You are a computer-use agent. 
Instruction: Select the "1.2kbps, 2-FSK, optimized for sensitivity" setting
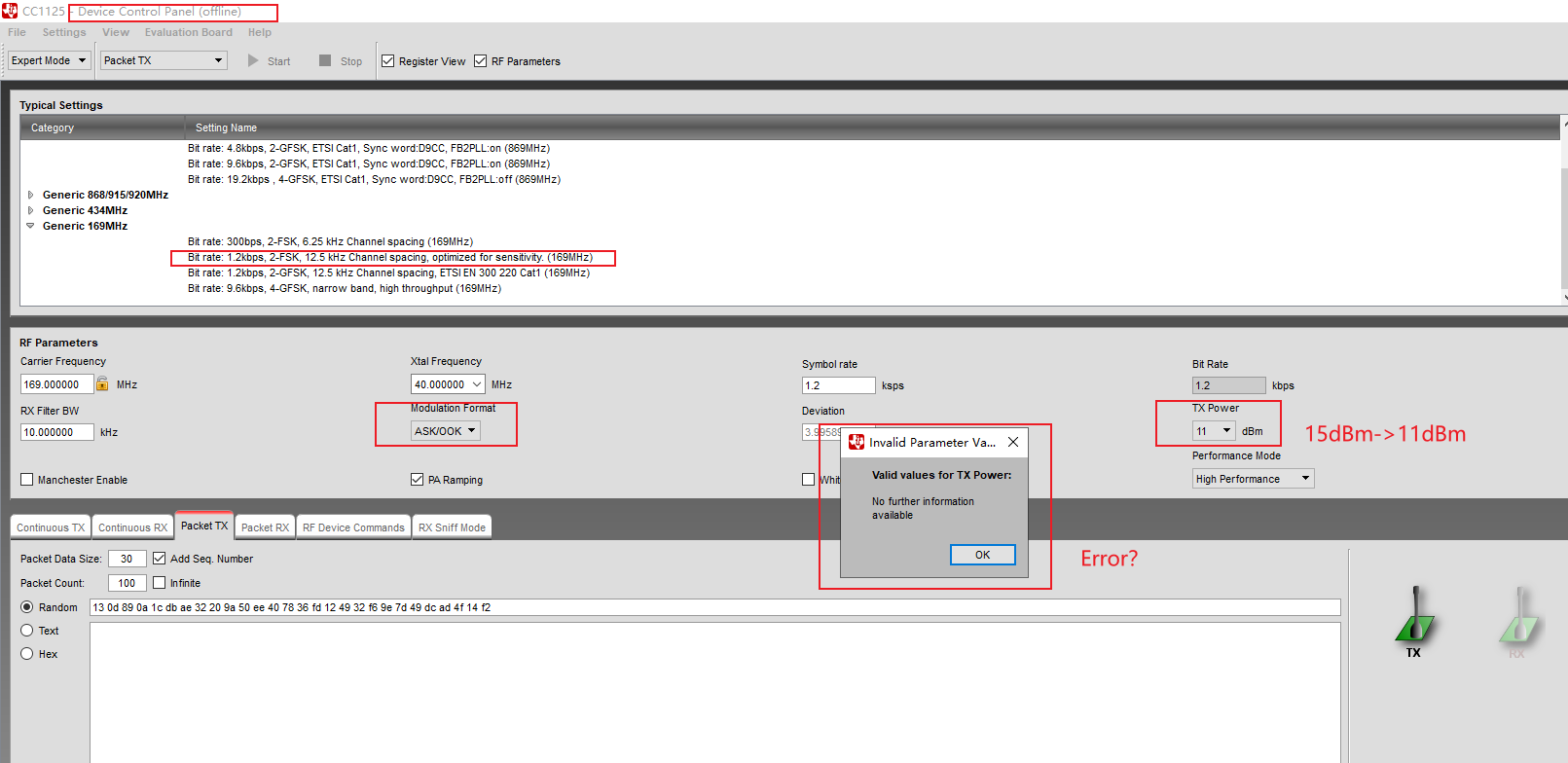tap(390, 257)
